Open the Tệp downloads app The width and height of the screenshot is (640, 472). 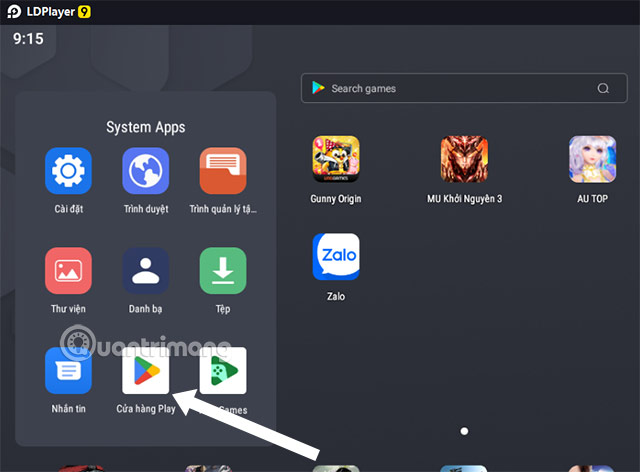223,271
